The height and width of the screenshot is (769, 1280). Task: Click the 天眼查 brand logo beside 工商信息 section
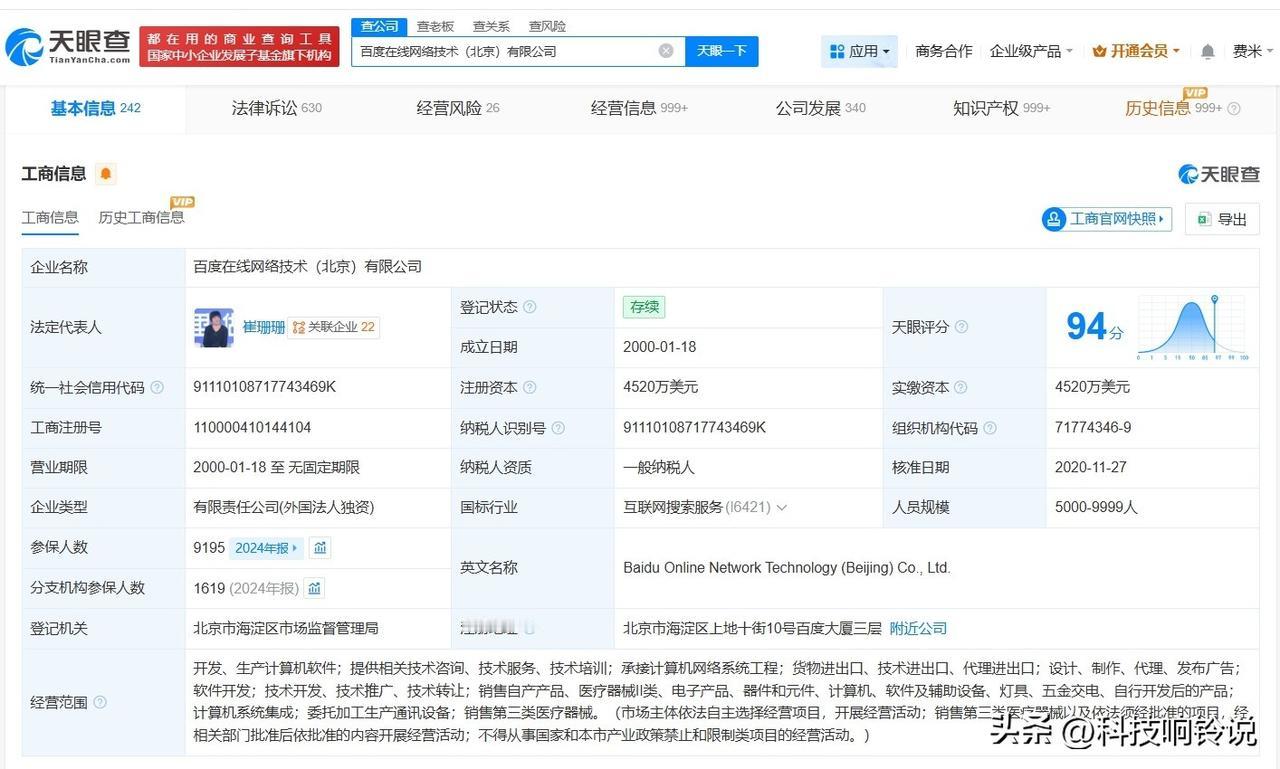(1218, 174)
